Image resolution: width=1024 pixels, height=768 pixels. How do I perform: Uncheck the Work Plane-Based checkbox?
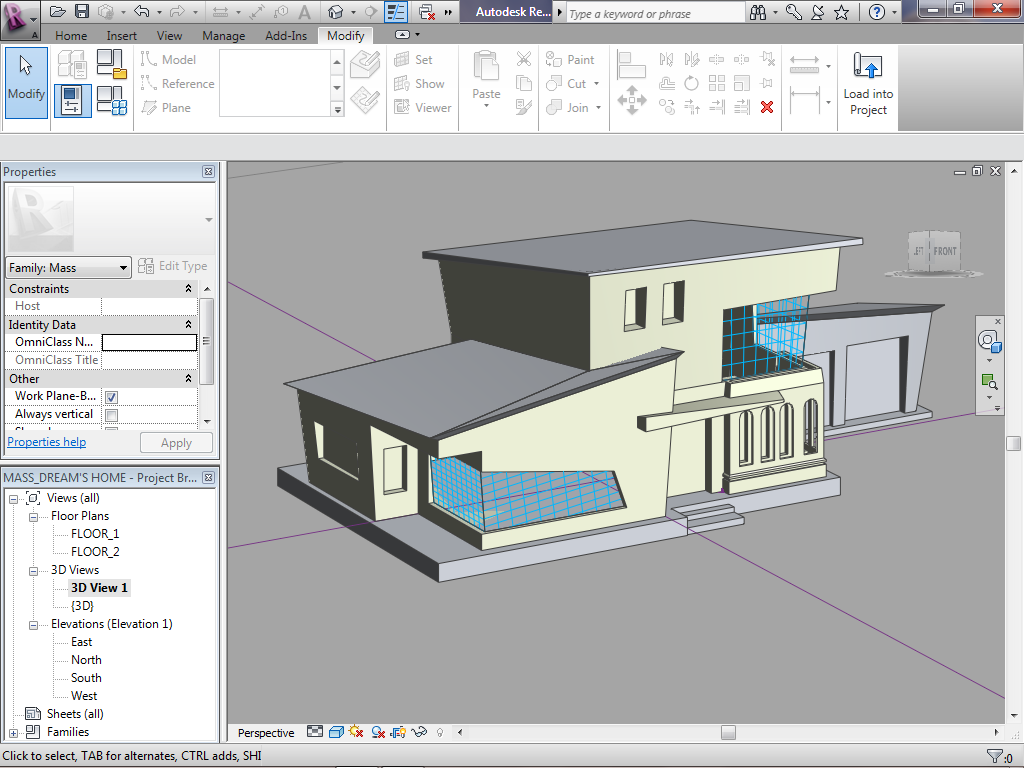pyautogui.click(x=111, y=397)
